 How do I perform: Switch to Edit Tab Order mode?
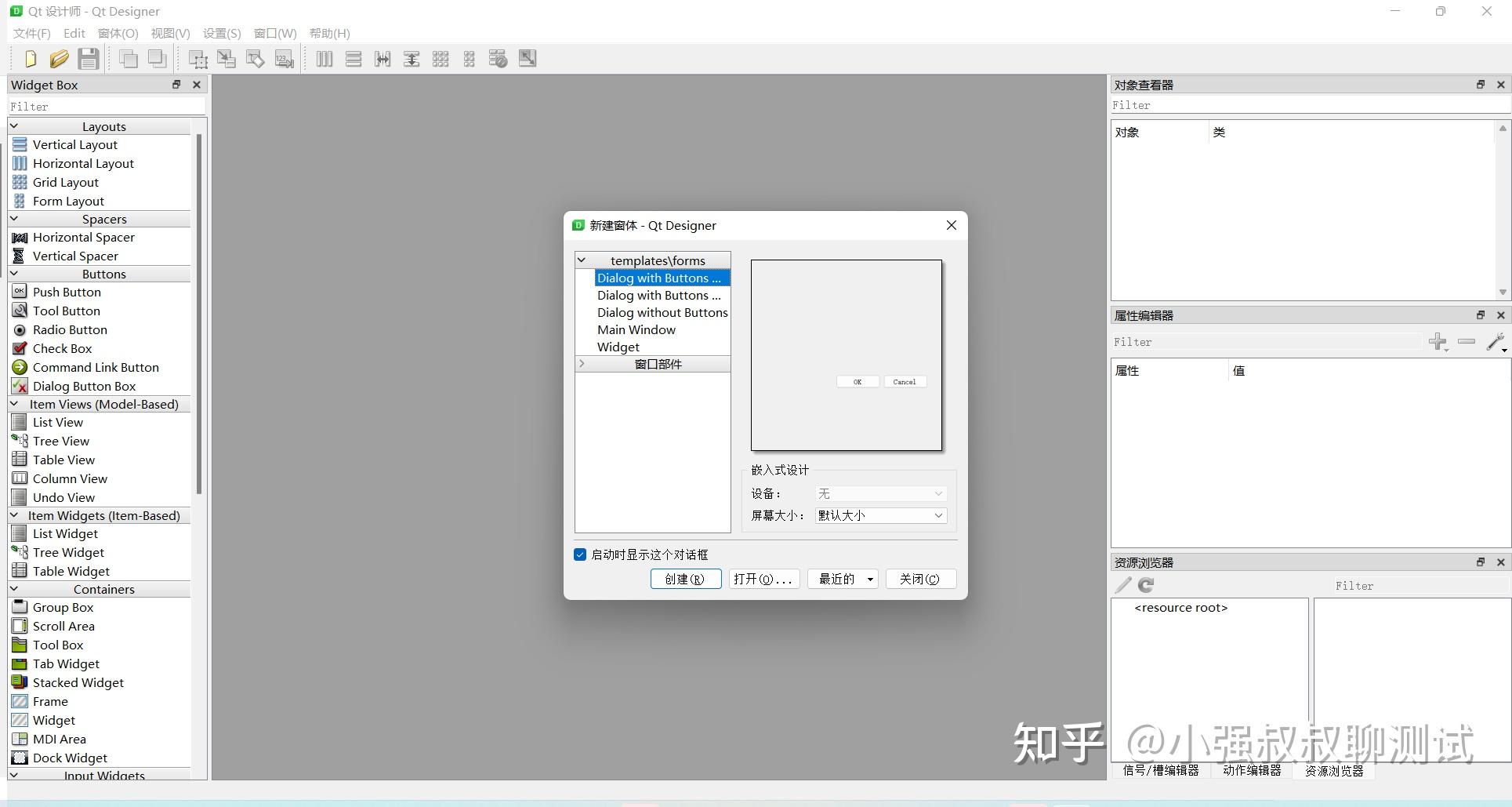(284, 58)
